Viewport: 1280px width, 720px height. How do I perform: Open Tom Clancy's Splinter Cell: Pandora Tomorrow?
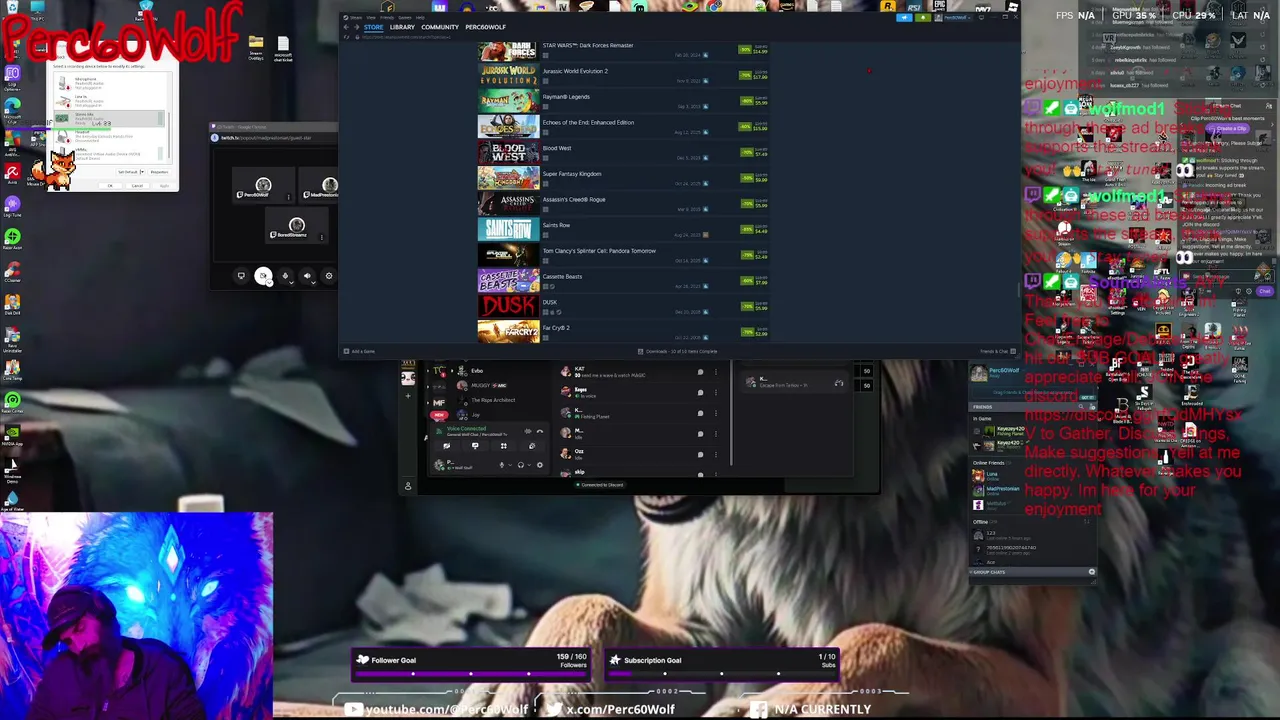pos(625,255)
